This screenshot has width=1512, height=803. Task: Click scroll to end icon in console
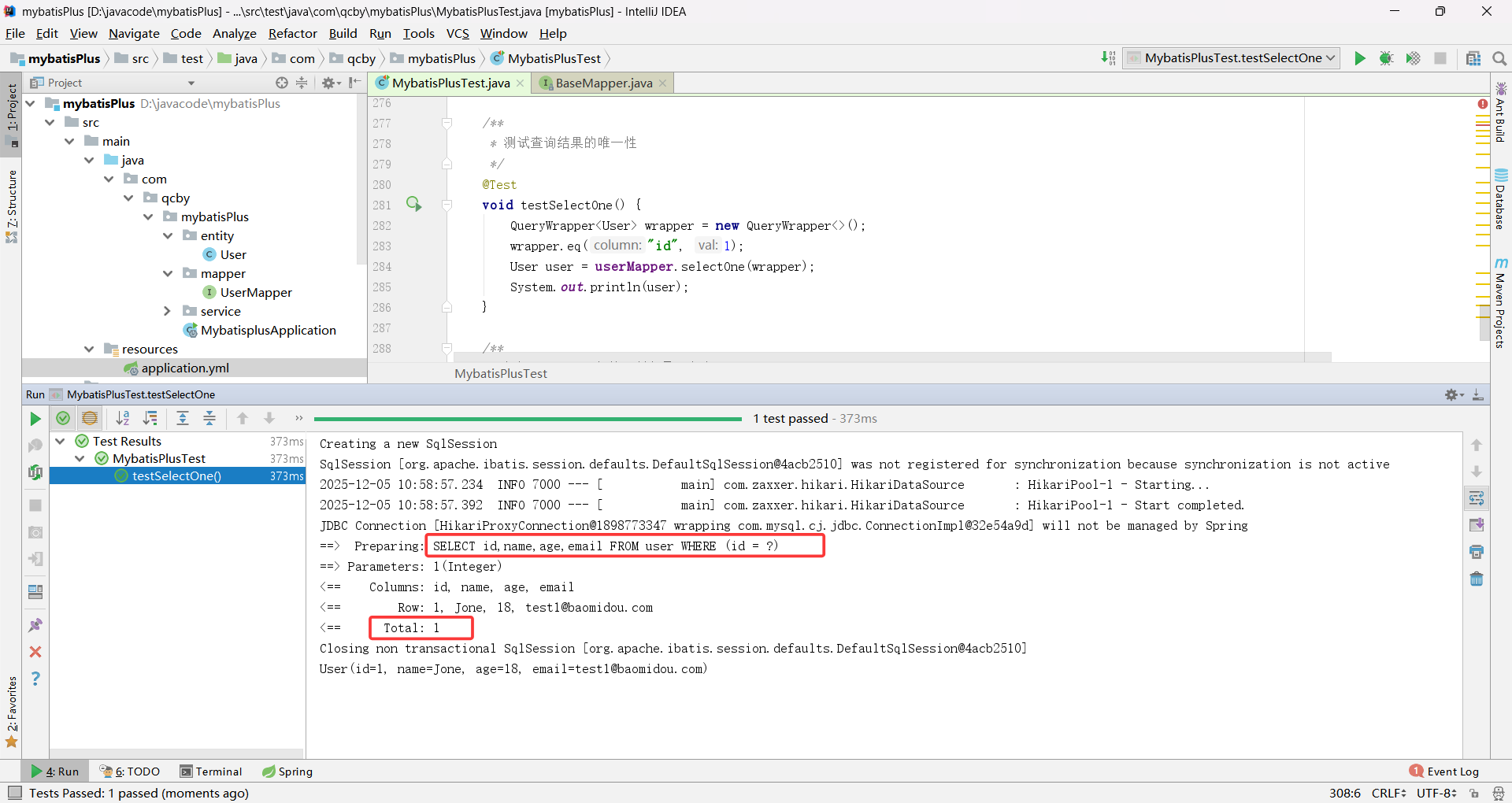click(x=1477, y=525)
